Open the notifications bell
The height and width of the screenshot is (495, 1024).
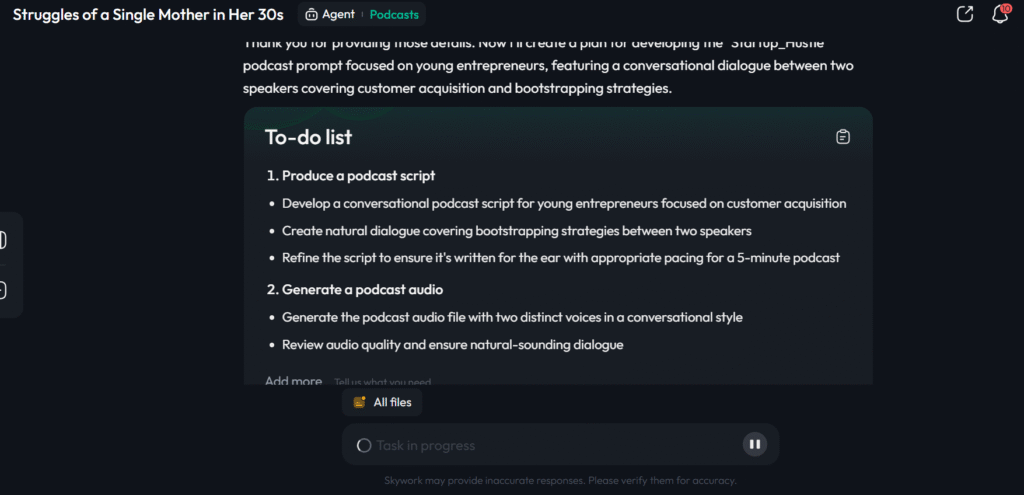[999, 14]
